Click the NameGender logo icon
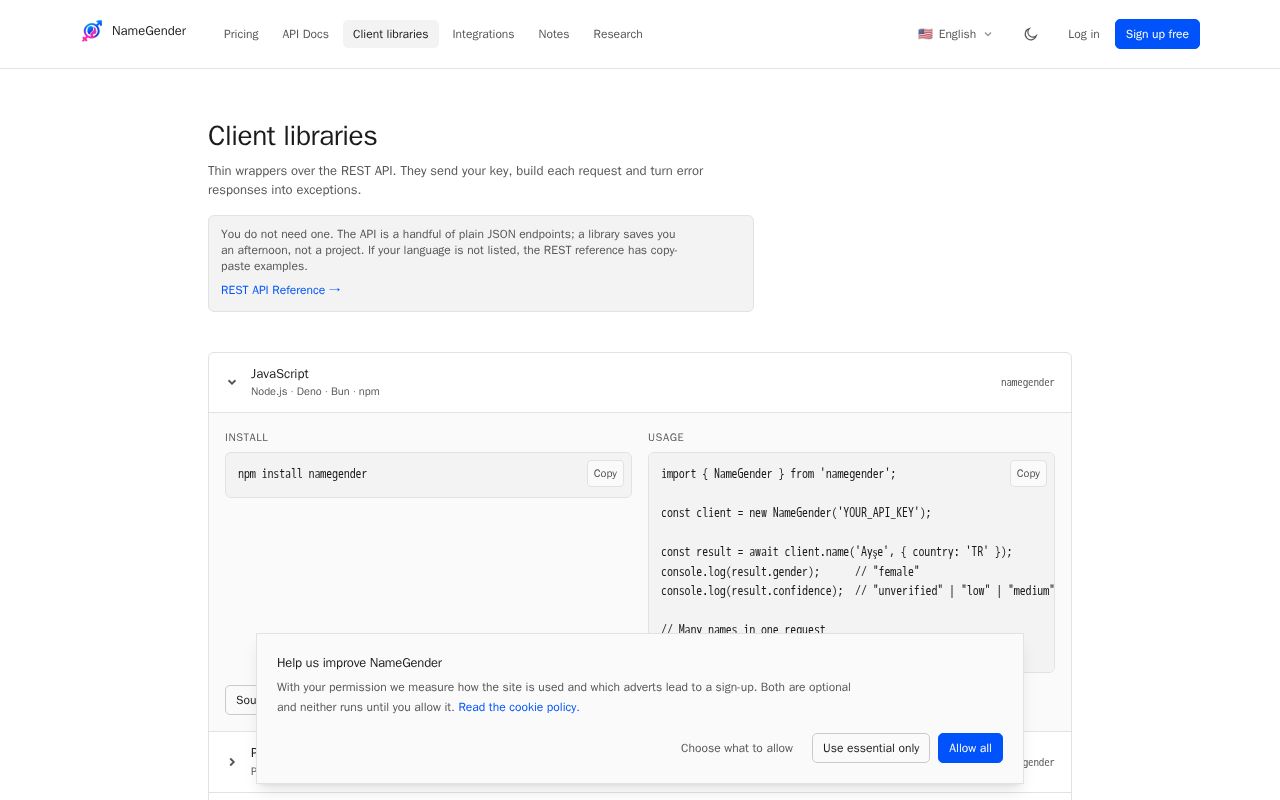1280x800 pixels. 92,32
